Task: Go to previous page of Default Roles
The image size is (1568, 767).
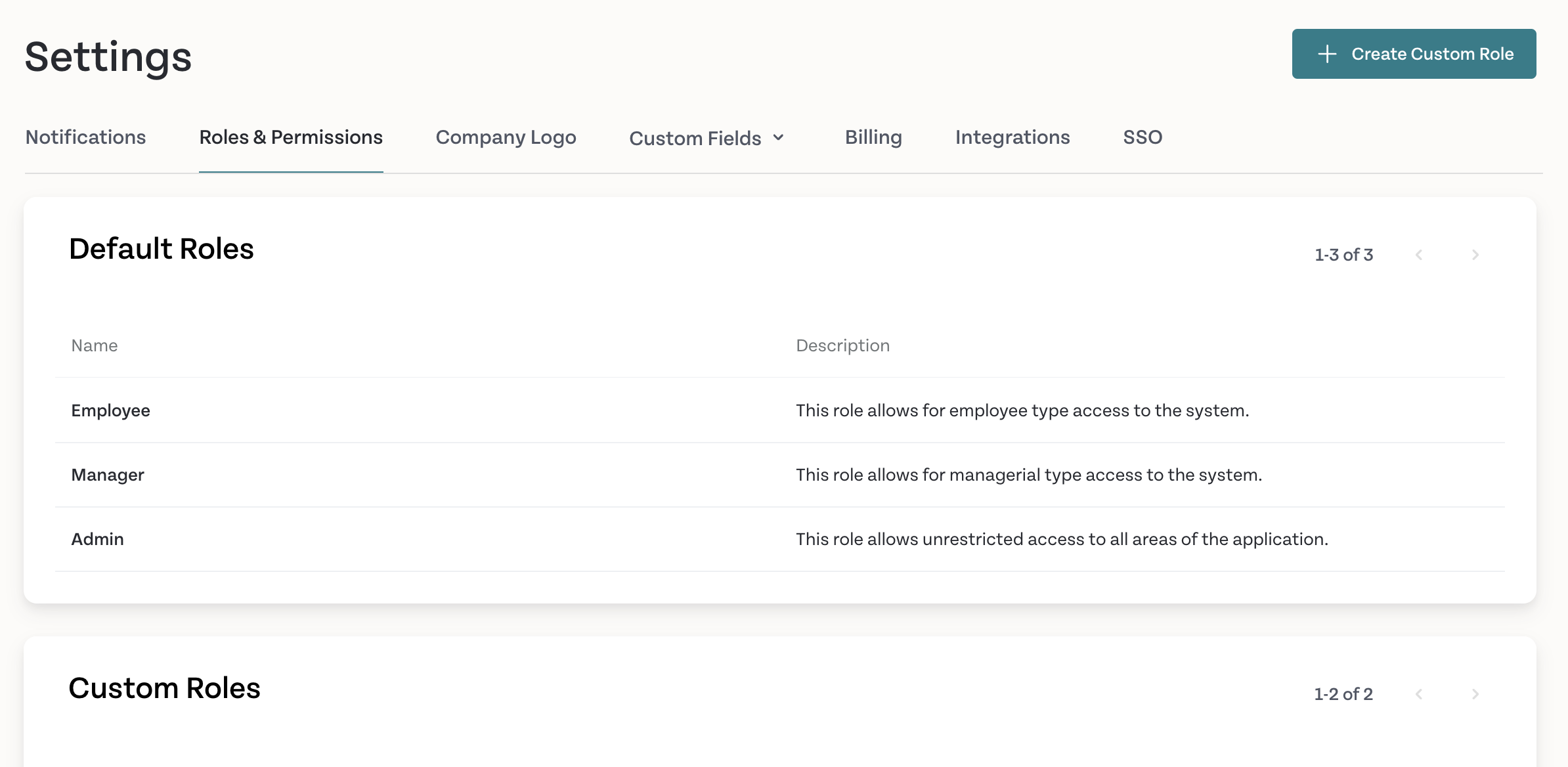Action: click(x=1419, y=255)
